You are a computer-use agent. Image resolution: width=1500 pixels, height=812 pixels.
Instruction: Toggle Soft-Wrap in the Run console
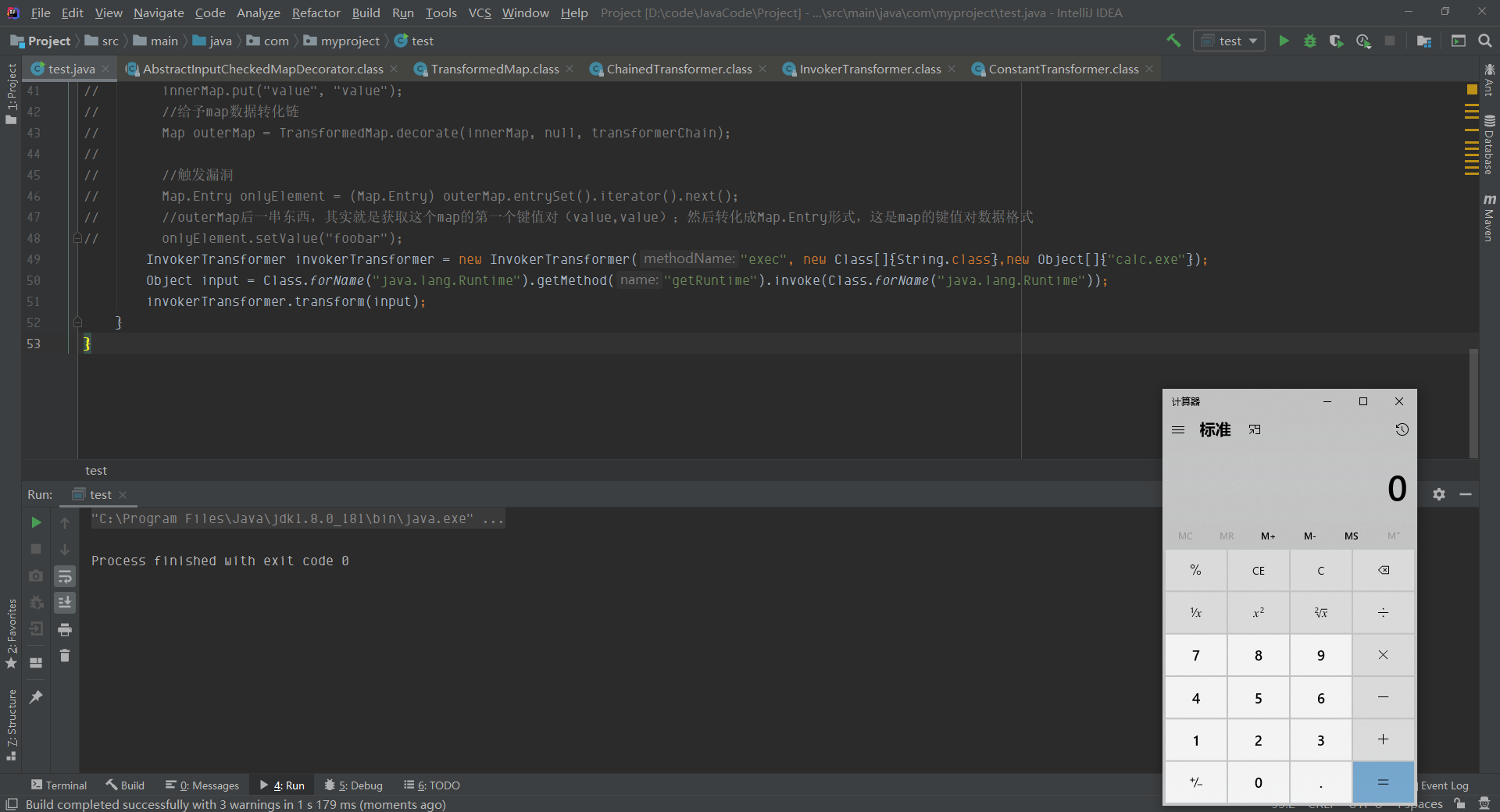tap(65, 576)
